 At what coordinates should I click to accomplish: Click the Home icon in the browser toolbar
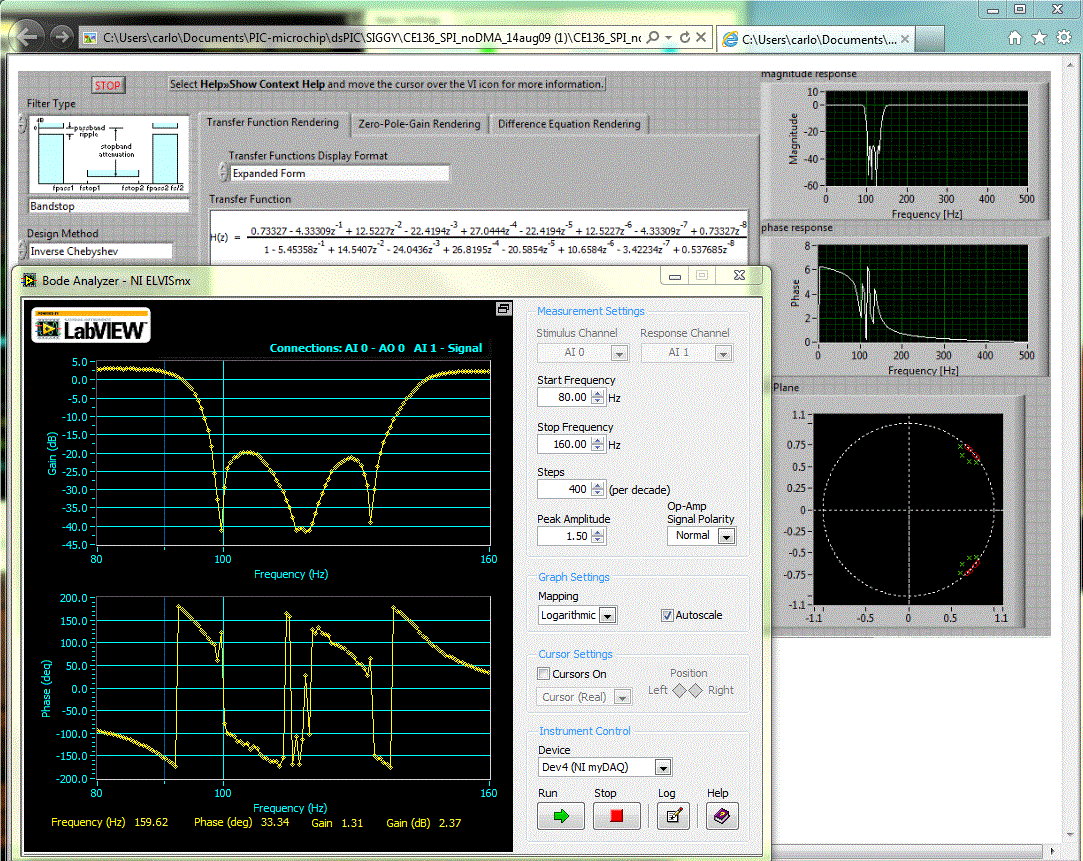pos(1014,36)
